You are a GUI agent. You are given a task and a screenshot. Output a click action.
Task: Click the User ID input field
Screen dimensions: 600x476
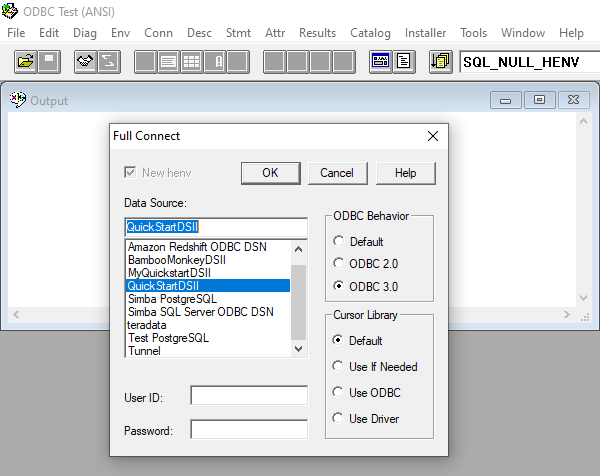coord(249,396)
